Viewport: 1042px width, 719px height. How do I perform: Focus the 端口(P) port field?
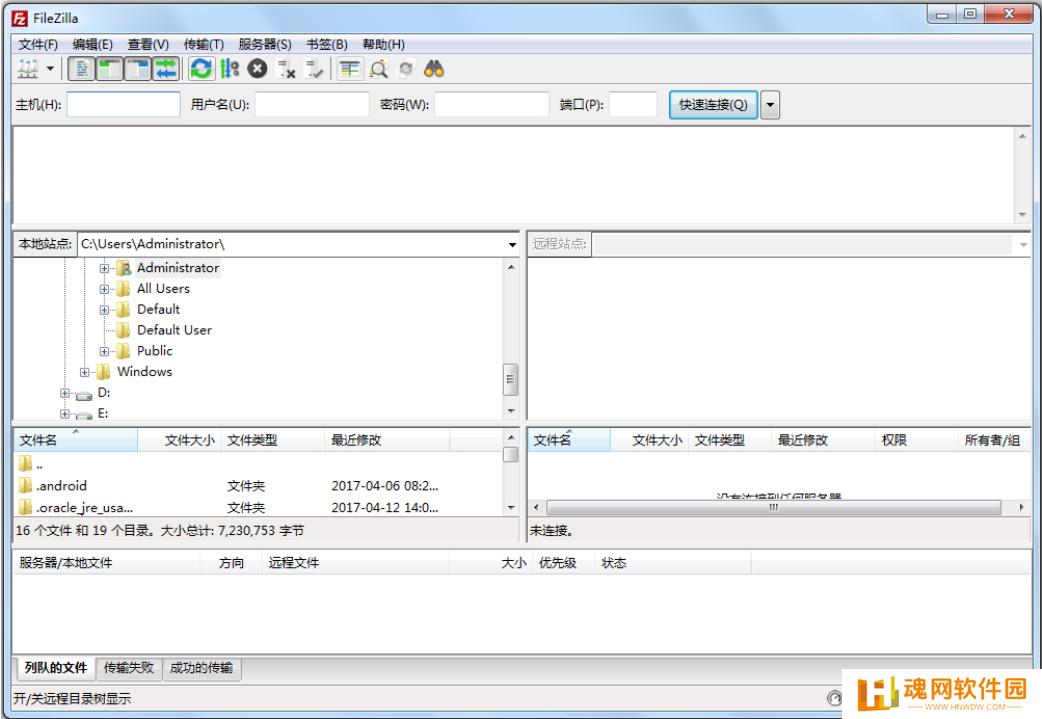633,104
